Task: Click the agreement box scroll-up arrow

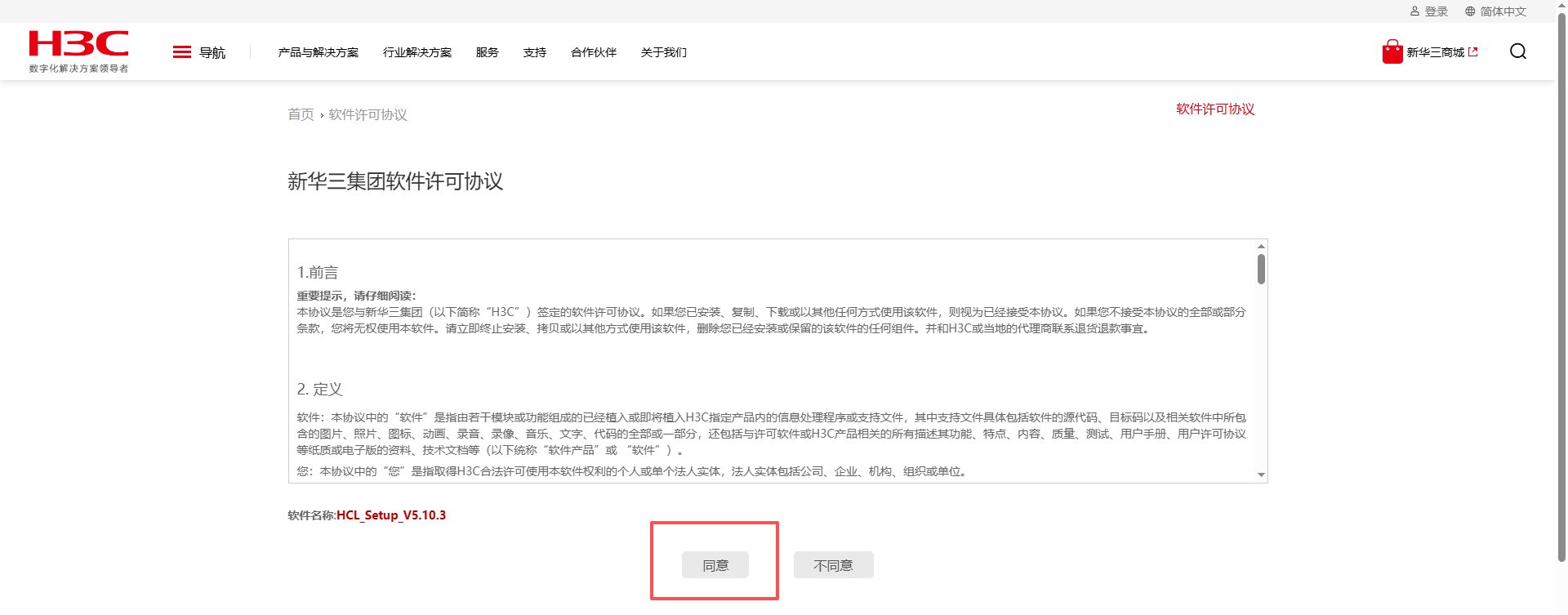Action: point(1261,246)
